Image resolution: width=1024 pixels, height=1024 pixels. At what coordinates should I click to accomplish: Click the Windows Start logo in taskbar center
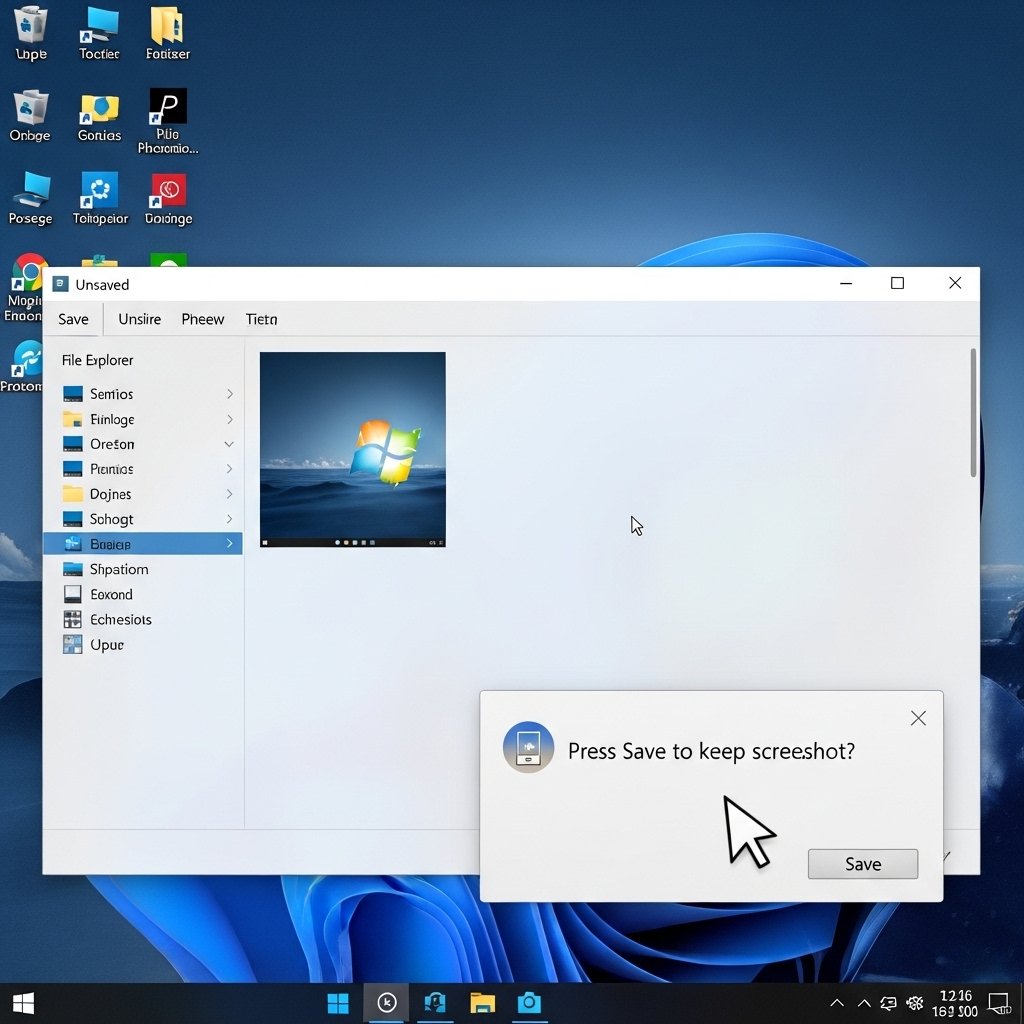tap(339, 1003)
